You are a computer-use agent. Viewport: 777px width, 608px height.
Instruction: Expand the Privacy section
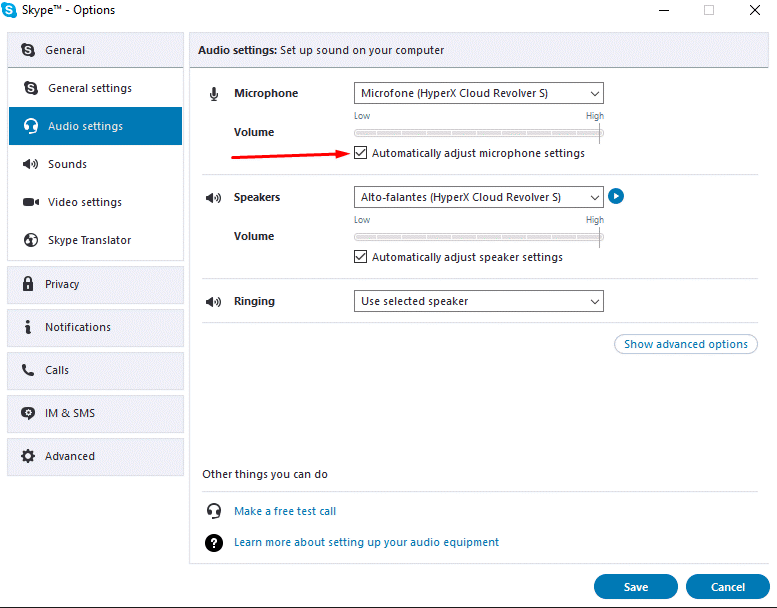point(95,284)
